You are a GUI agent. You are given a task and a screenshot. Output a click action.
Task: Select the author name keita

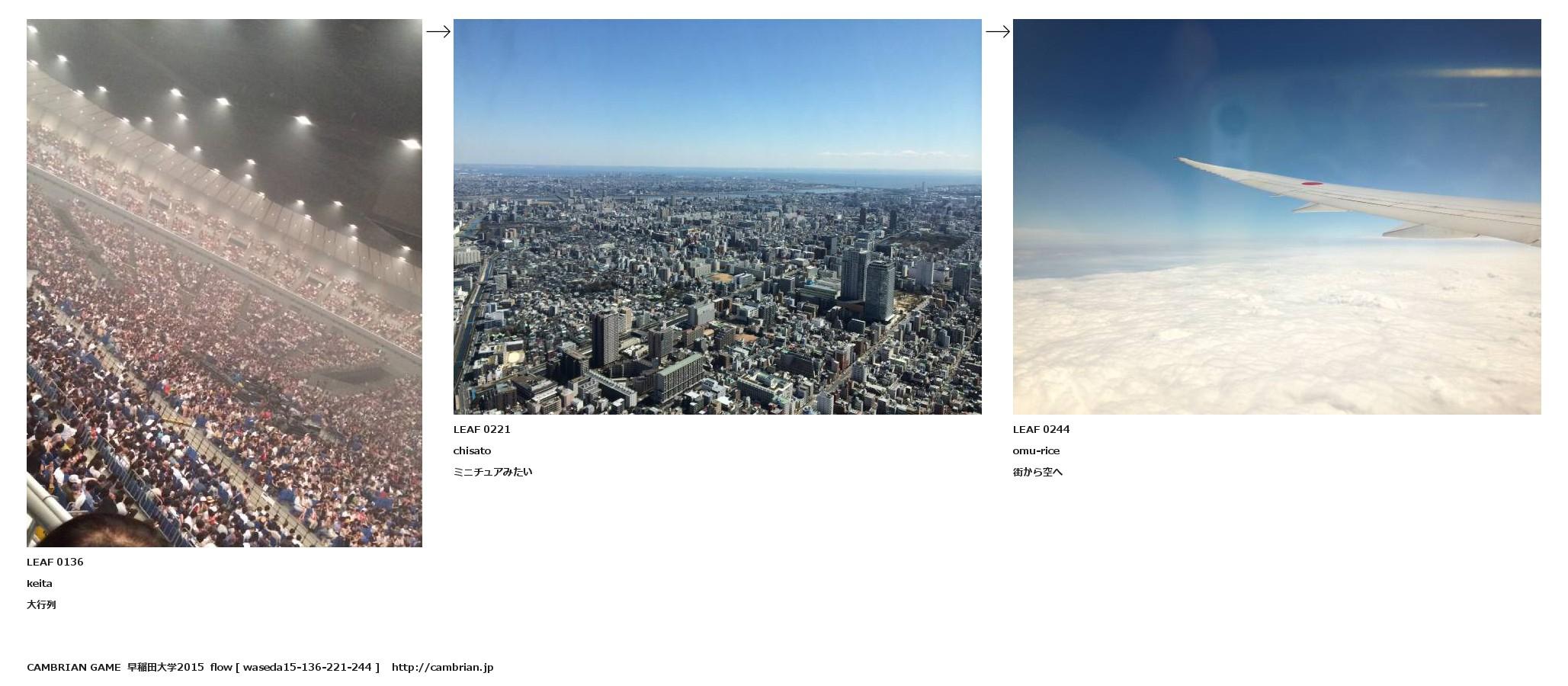[x=40, y=583]
